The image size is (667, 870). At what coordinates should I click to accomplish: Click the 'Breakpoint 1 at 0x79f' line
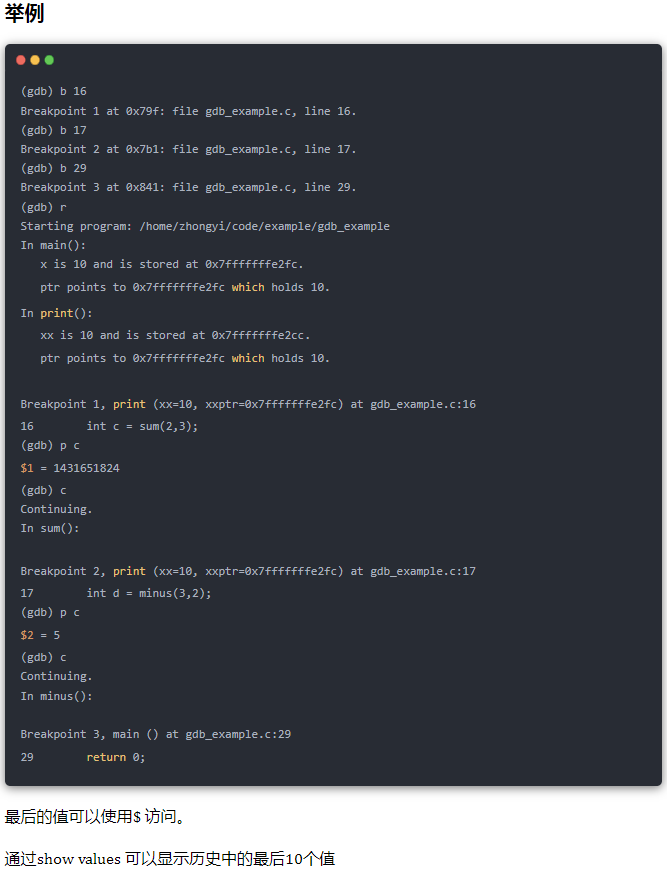[x=188, y=111]
